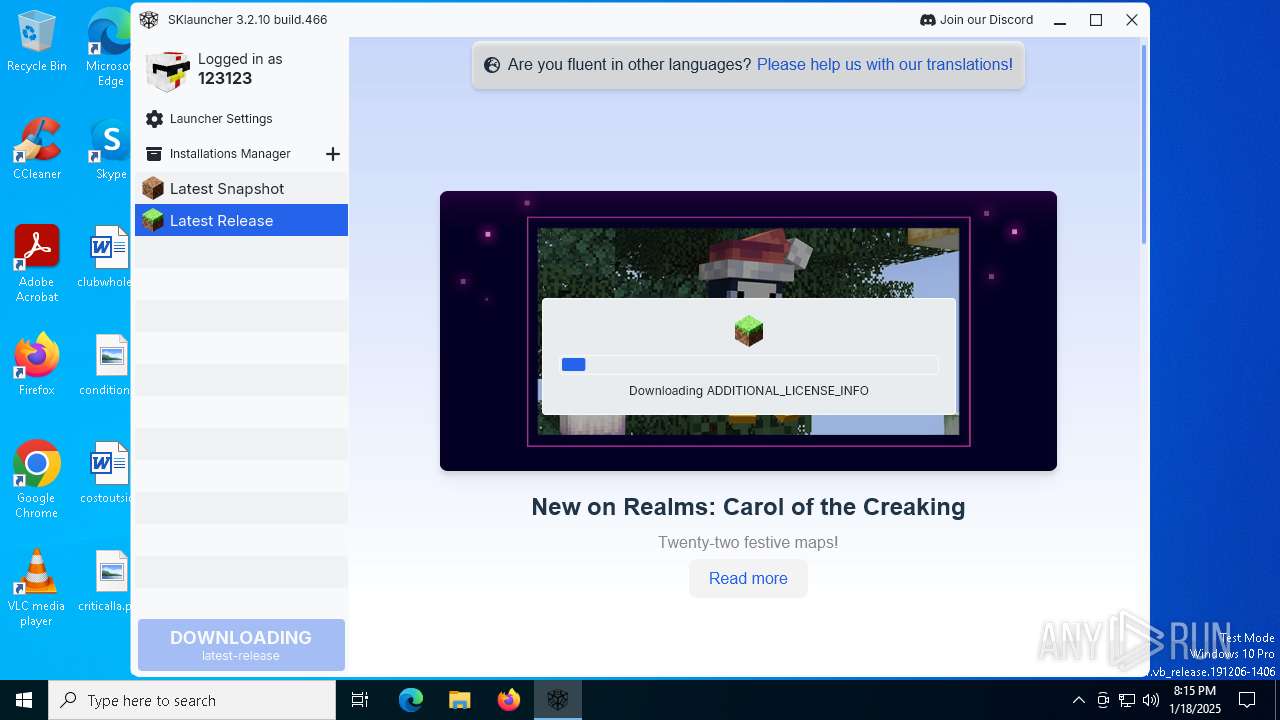Image resolution: width=1280 pixels, height=720 pixels.
Task: Open Adobe Acrobat desktop shortcut
Action: 37,264
